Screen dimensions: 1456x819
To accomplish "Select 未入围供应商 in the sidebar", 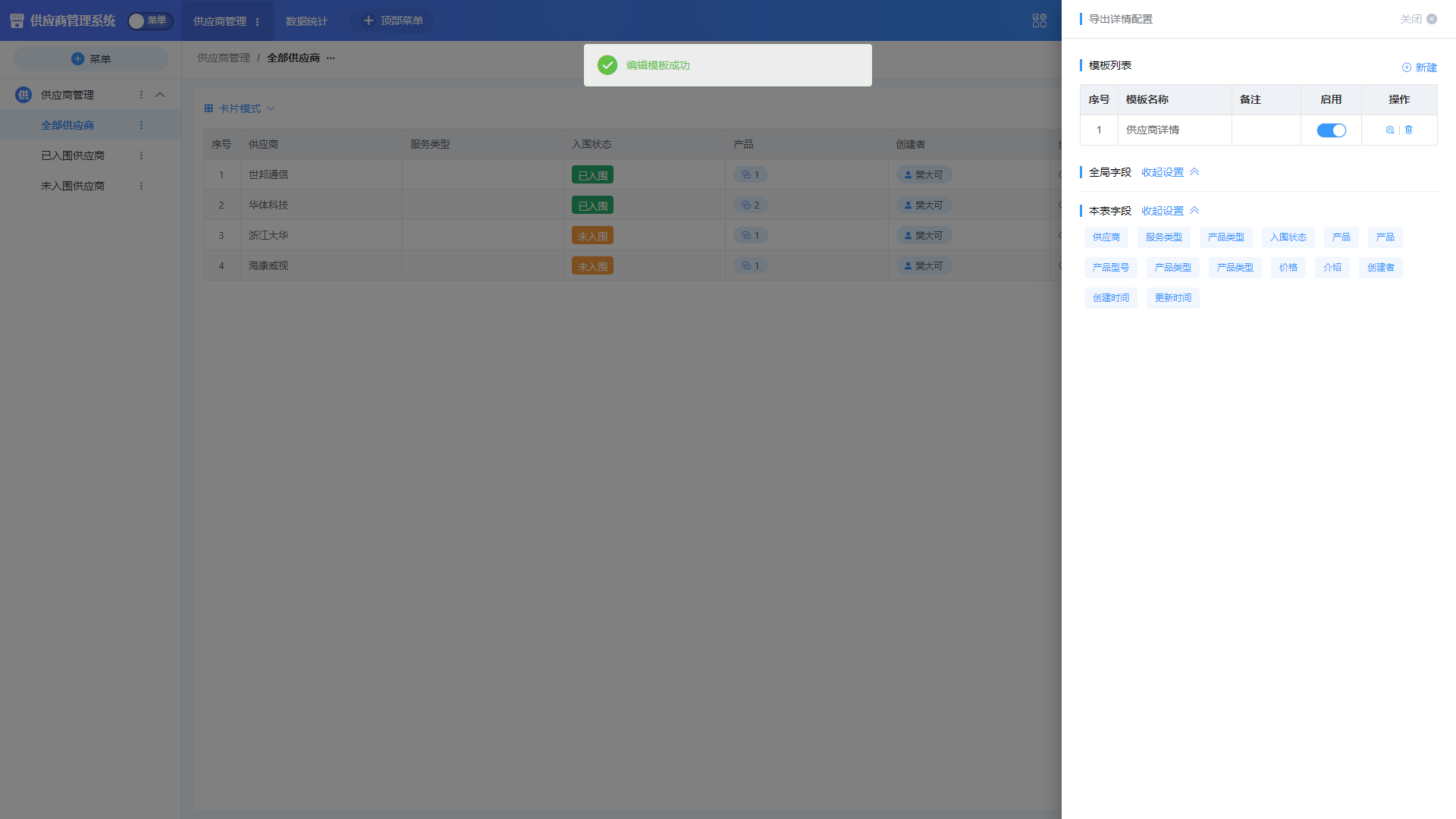I will 73,186.
